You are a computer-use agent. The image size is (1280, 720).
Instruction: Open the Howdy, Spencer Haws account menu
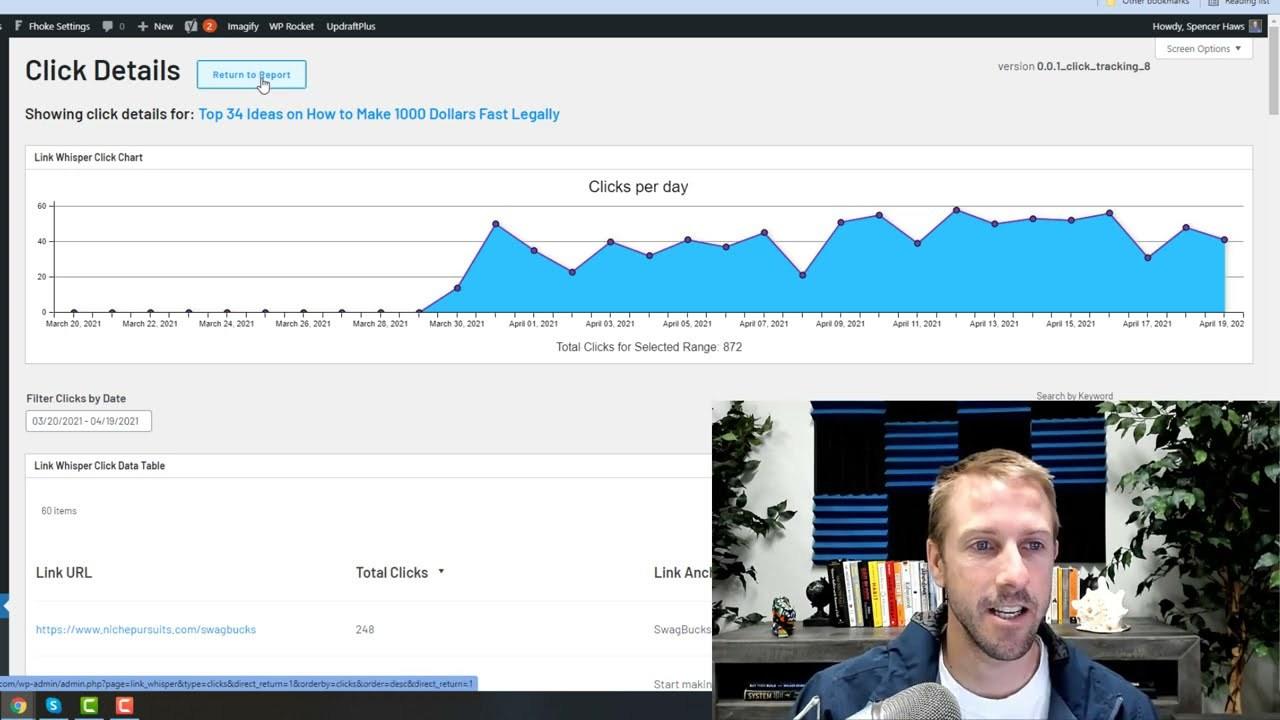pyautogui.click(x=1206, y=26)
